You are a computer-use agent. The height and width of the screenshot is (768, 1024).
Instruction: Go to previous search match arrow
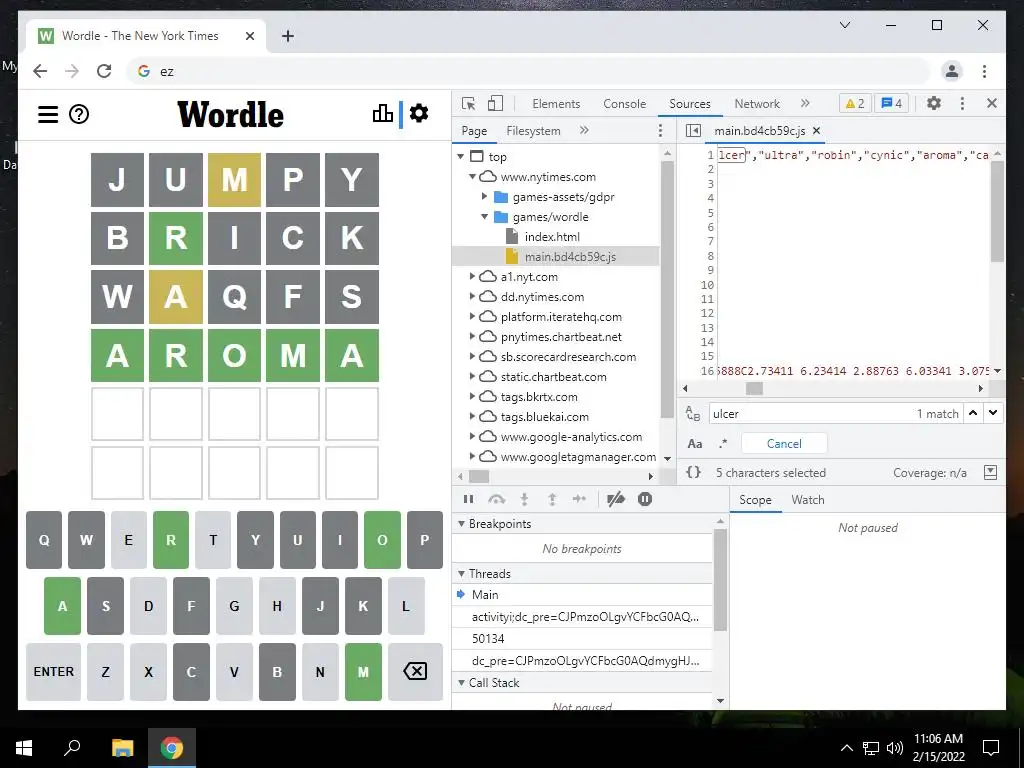[973, 413]
